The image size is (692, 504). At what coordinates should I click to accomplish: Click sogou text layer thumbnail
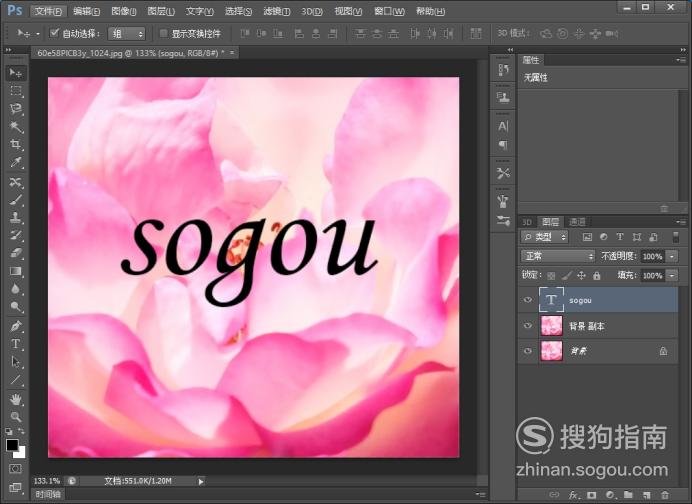pyautogui.click(x=551, y=300)
